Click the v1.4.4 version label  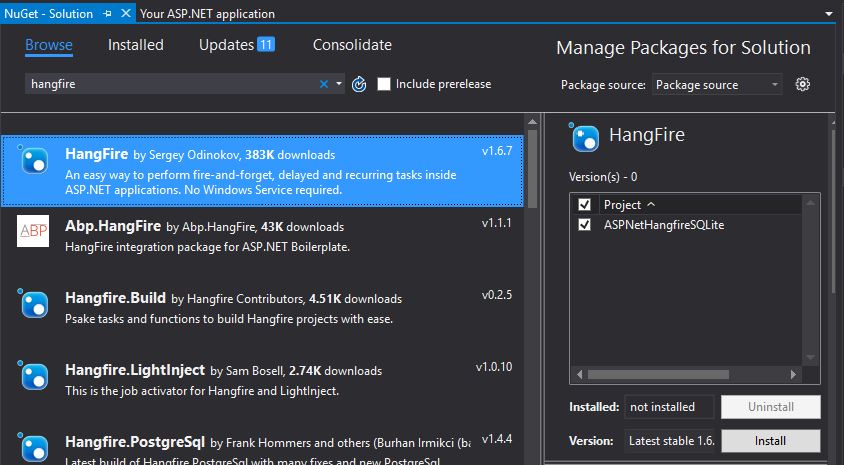click(x=497, y=439)
